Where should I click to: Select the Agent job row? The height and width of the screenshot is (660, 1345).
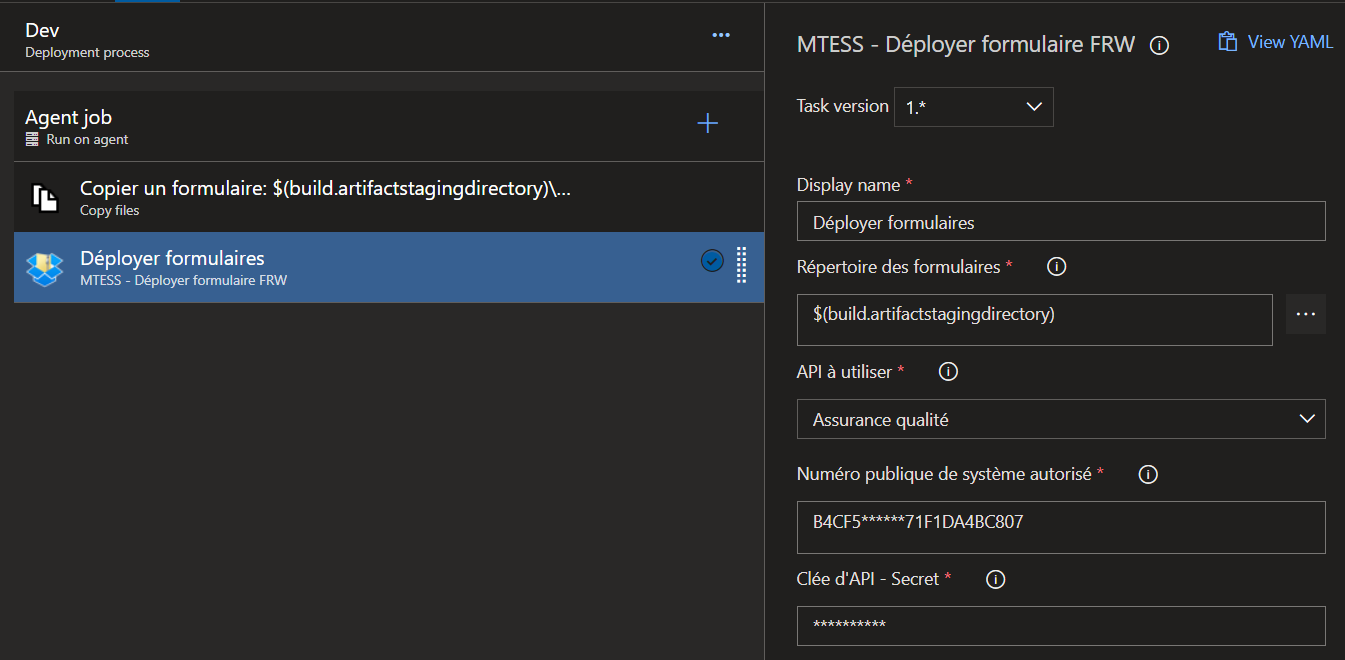pos(389,126)
